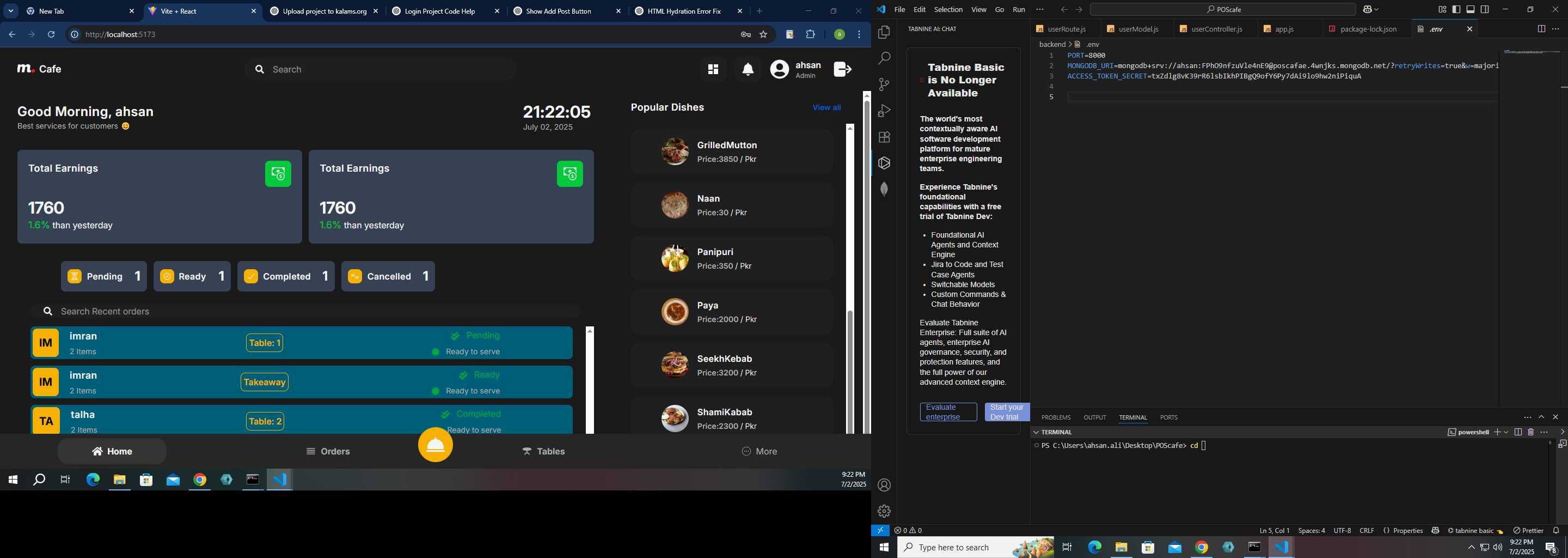Click remote window icon in VS Code status bar
The width and height of the screenshot is (1568, 558).
pos(880,531)
